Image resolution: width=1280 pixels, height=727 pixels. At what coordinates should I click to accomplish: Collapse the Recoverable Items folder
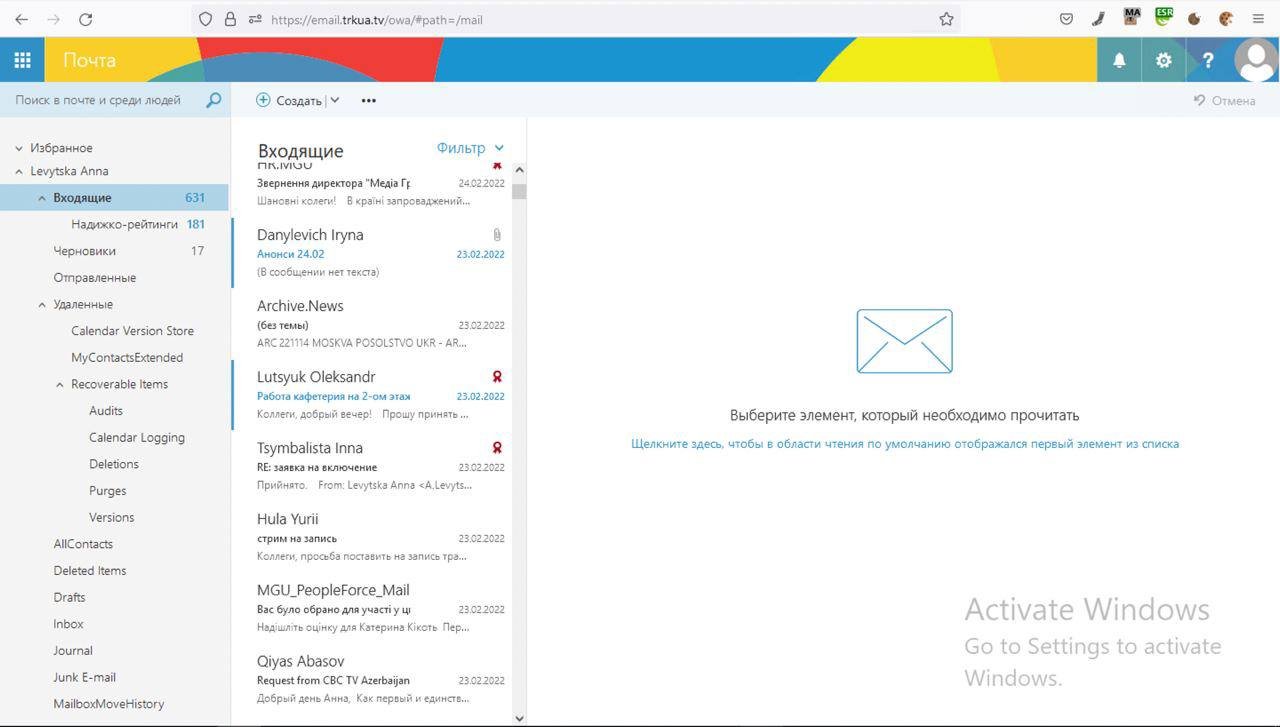point(60,384)
